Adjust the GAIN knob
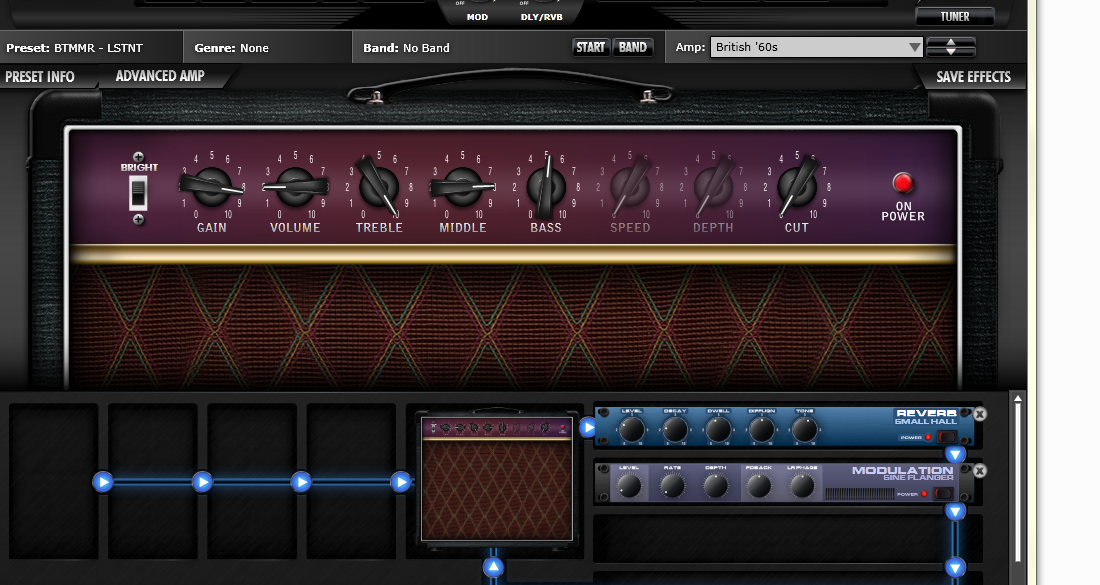The height and width of the screenshot is (585, 1100). point(211,186)
